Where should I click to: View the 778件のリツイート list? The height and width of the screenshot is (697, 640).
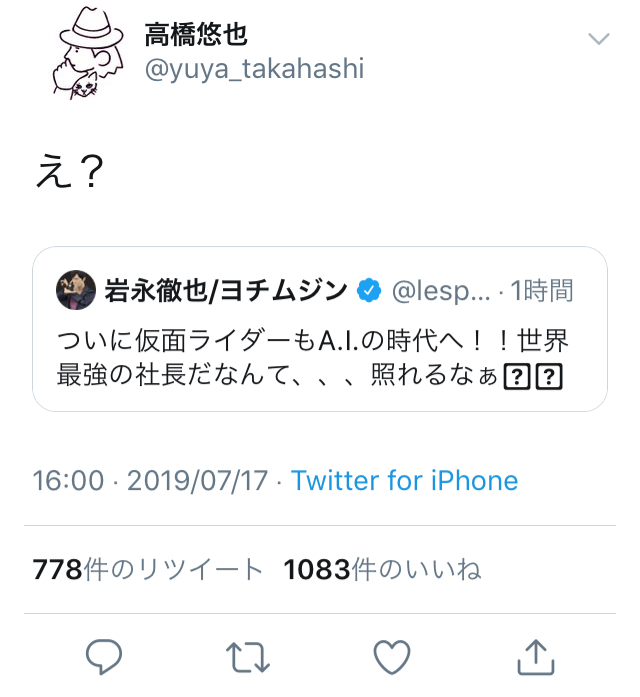click(148, 570)
